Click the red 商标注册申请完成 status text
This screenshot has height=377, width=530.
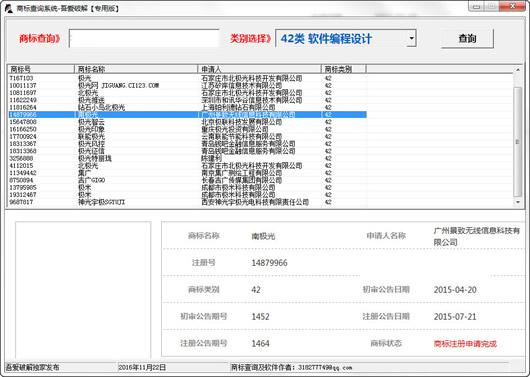click(x=465, y=344)
